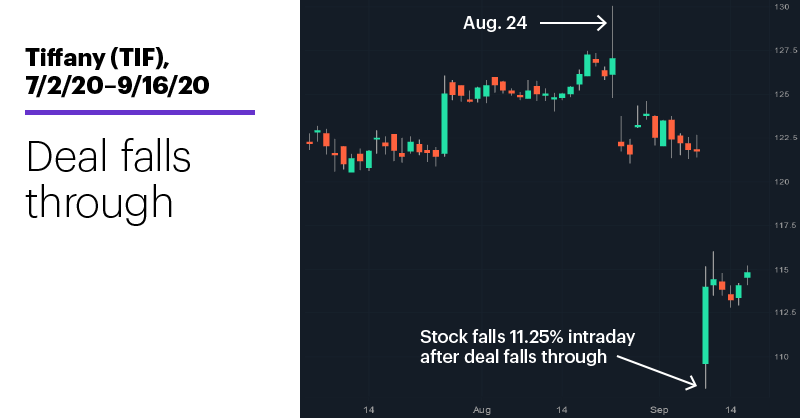800x418 pixels.
Task: Click the 115 price axis label
Action: [x=782, y=269]
